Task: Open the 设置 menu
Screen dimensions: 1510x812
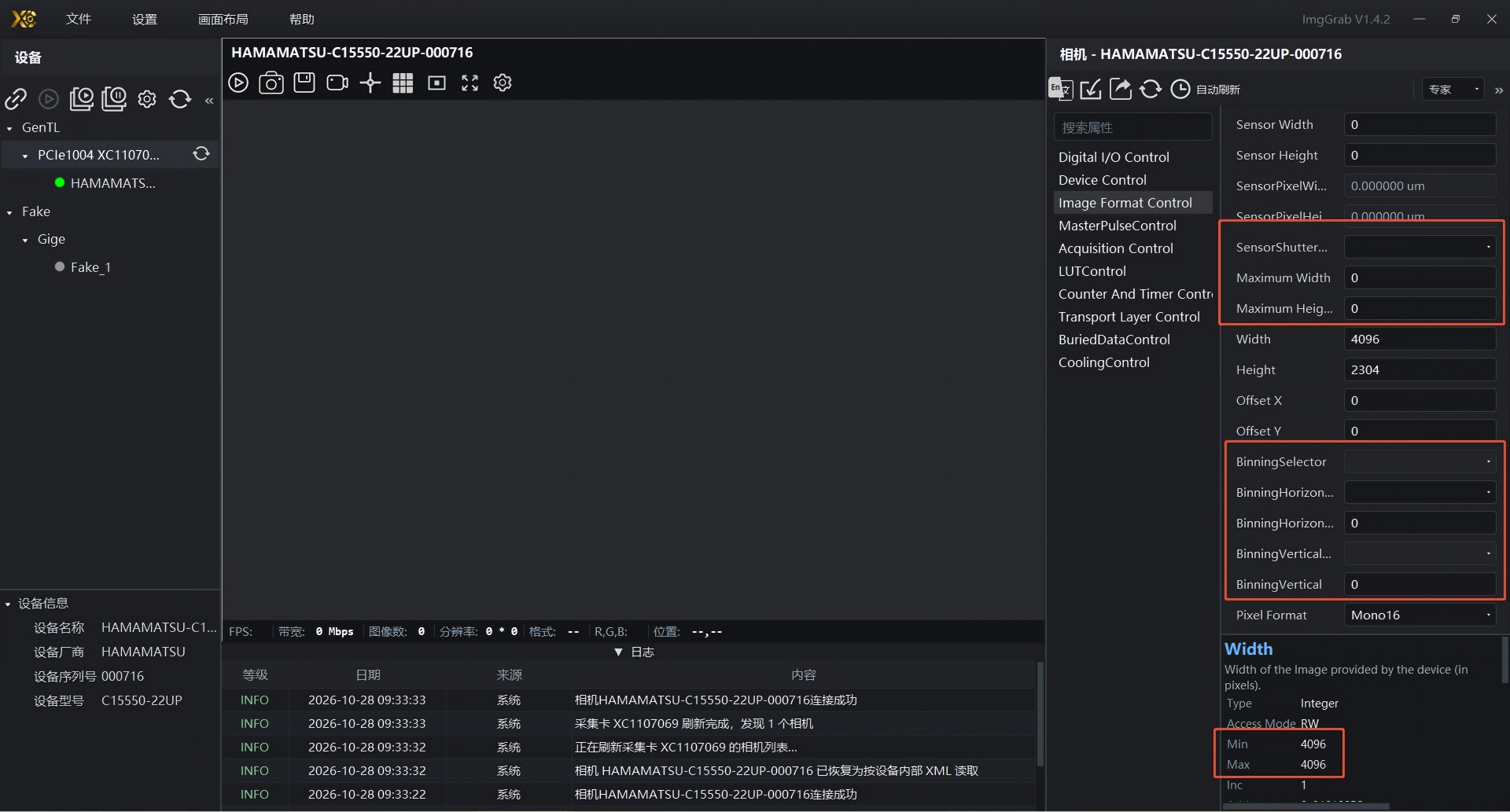Action: click(x=145, y=19)
